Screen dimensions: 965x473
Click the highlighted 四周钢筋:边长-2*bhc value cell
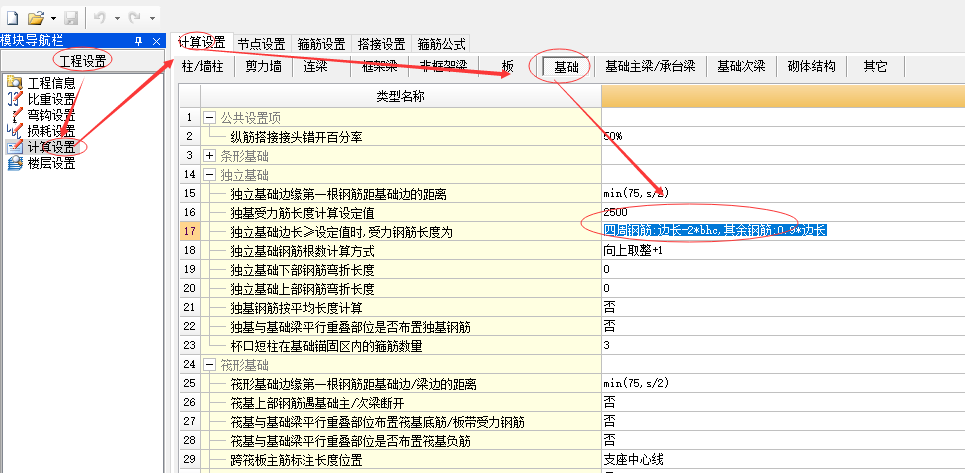pyautogui.click(x=783, y=231)
